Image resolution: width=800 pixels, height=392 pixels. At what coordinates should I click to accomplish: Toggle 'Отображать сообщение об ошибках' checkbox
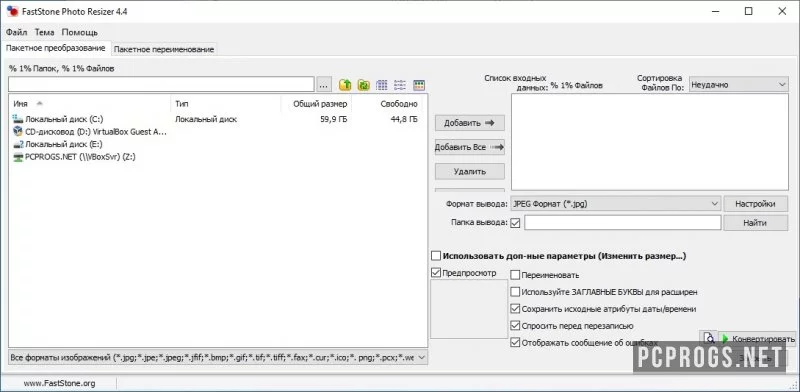coord(515,342)
